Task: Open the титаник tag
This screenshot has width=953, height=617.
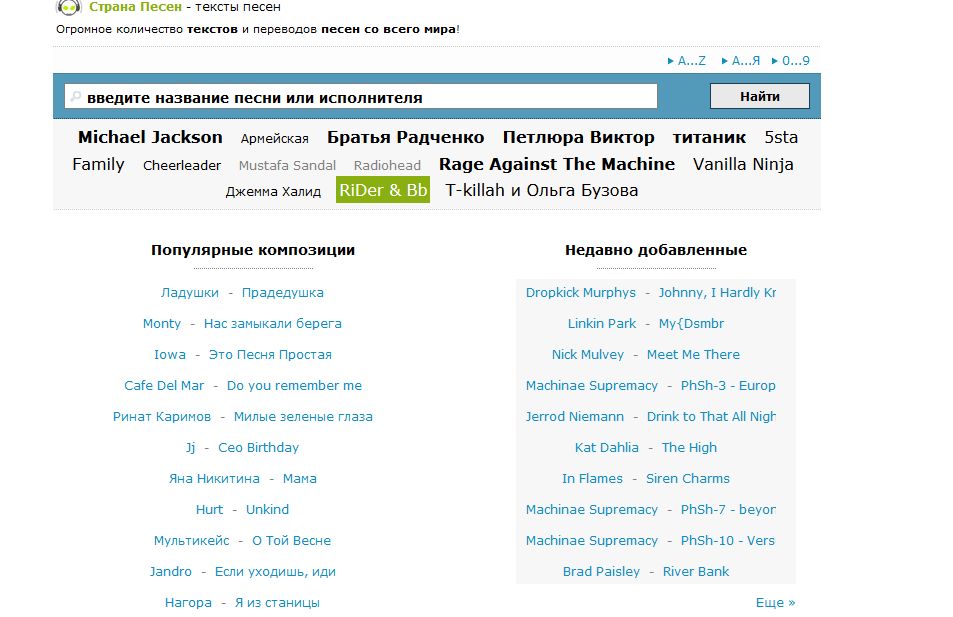Action: point(709,137)
